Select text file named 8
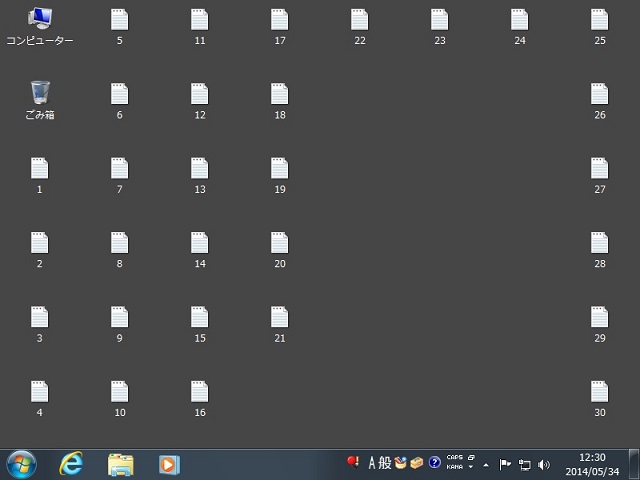This screenshot has width=640, height=480. point(120,250)
